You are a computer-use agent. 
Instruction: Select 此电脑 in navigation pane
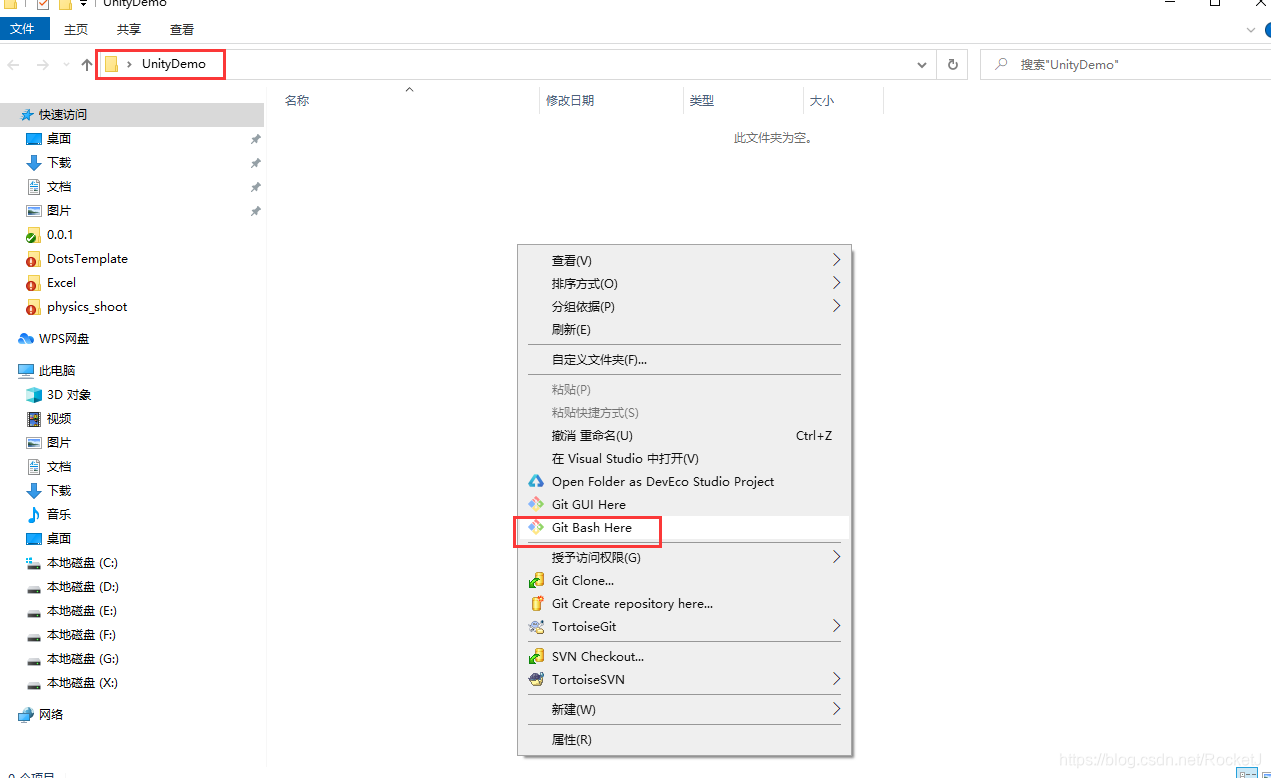(x=57, y=371)
